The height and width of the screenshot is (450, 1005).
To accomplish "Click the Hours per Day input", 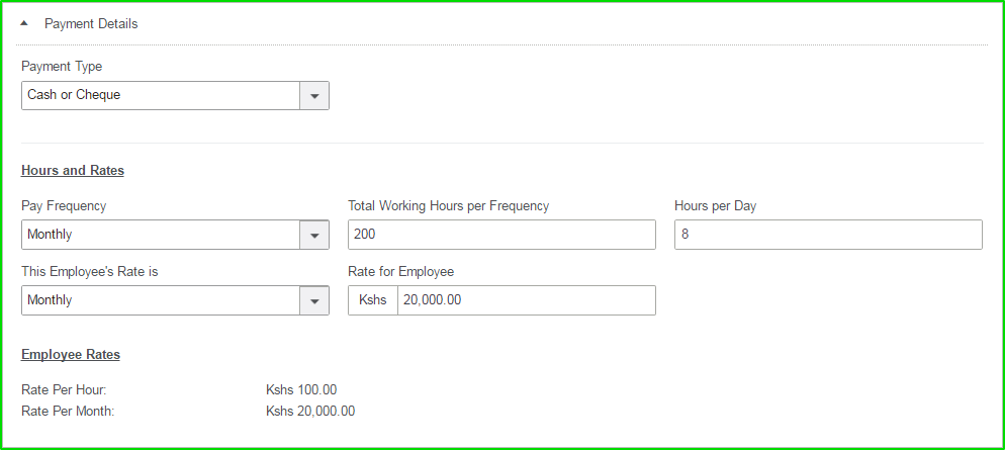I will tap(828, 235).
